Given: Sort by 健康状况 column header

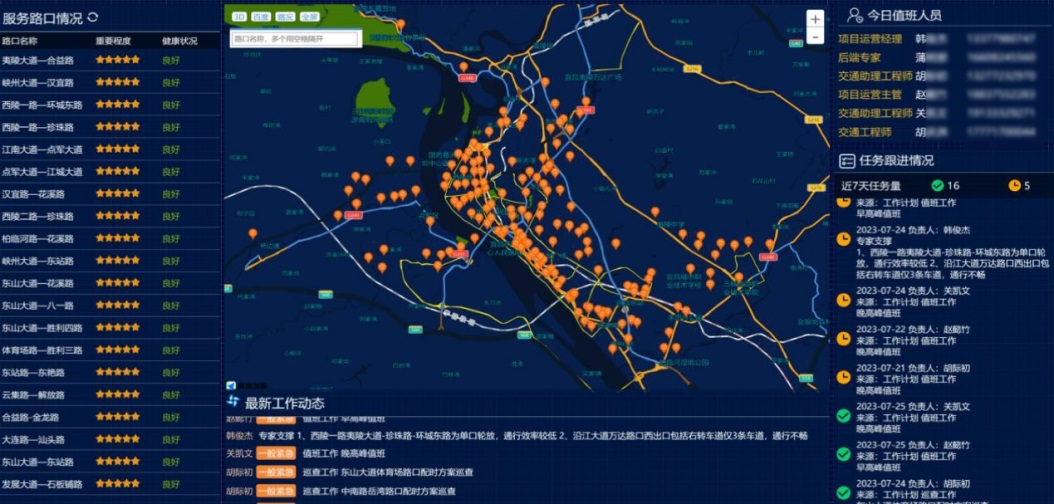Looking at the screenshot, I should (179, 42).
